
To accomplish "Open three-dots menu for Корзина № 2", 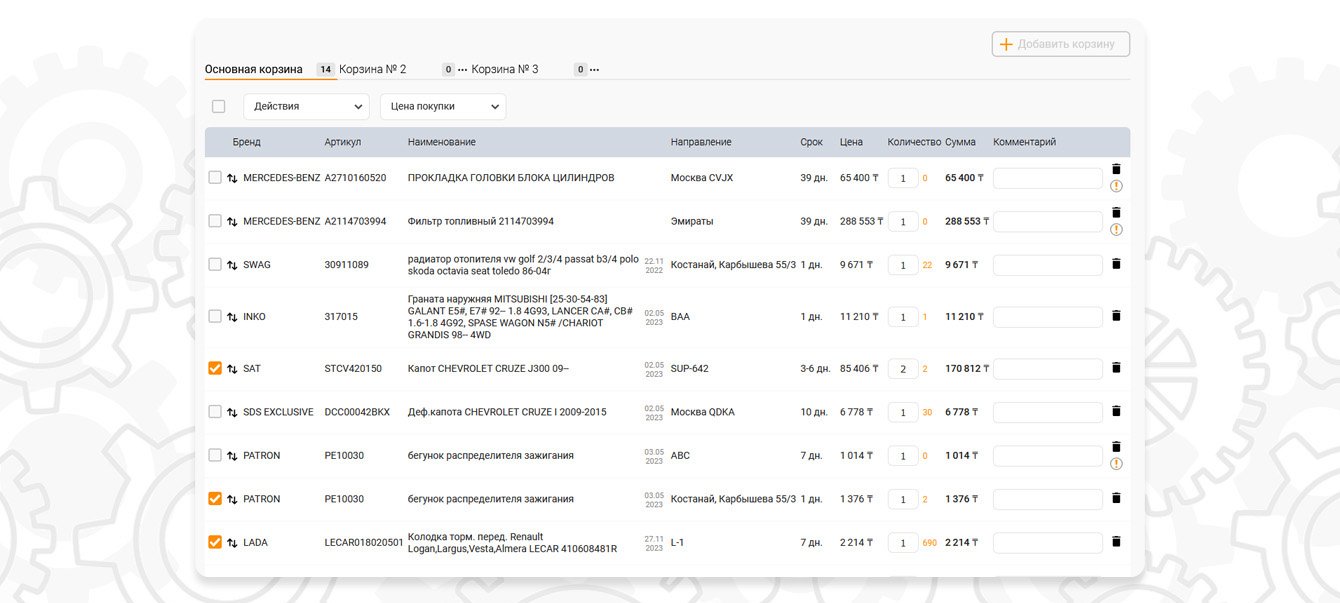I will pos(462,70).
